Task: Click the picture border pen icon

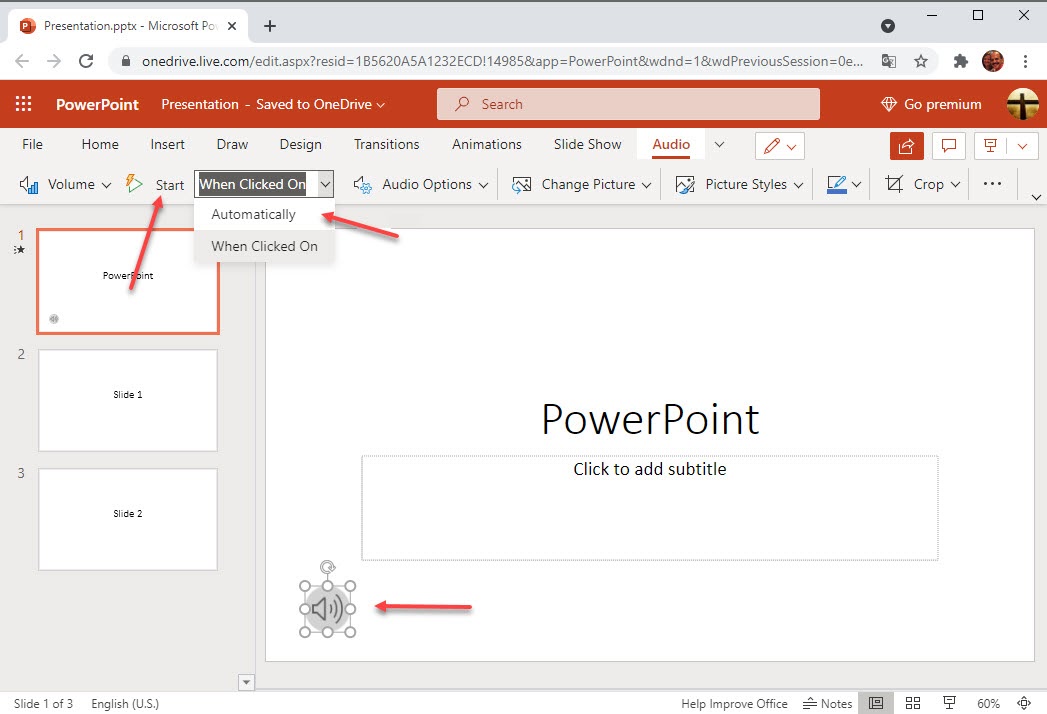Action: coord(837,184)
